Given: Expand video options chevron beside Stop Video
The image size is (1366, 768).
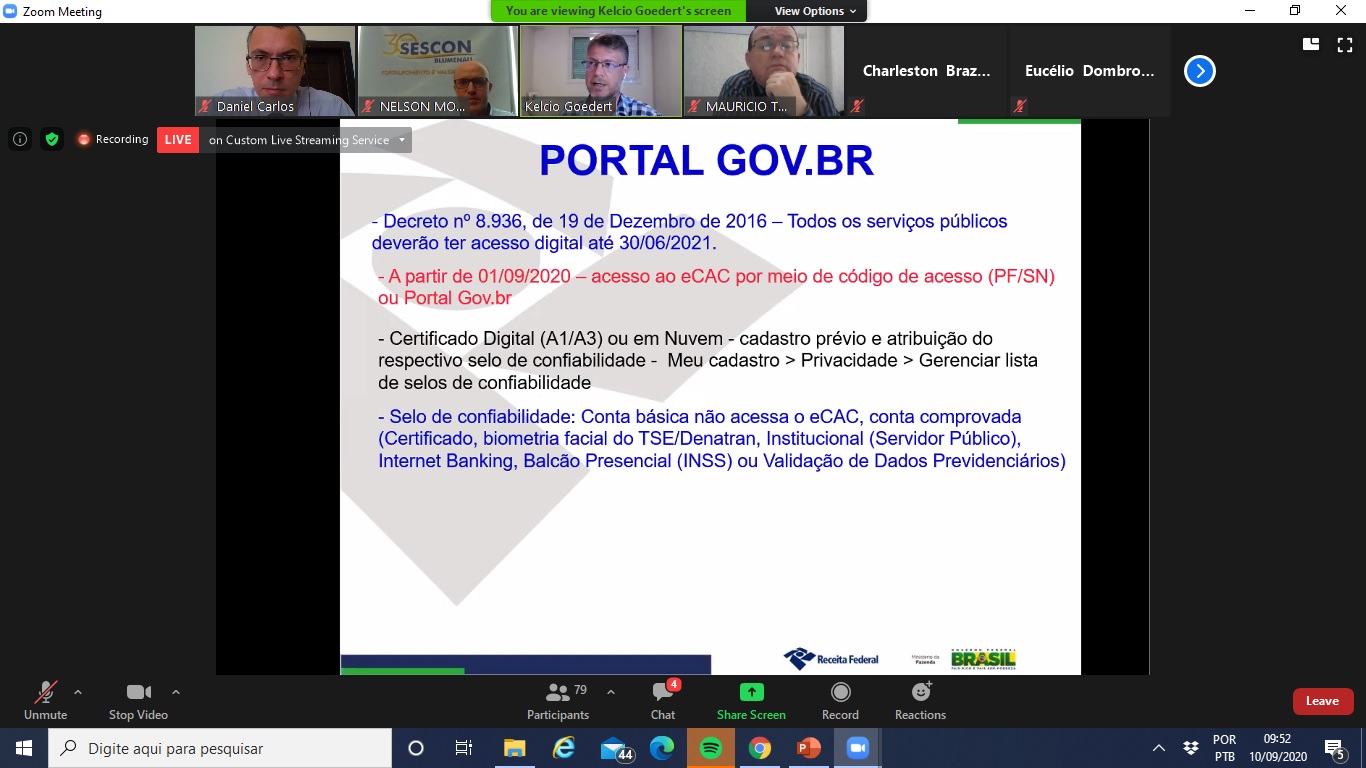Looking at the screenshot, I should 176,692.
